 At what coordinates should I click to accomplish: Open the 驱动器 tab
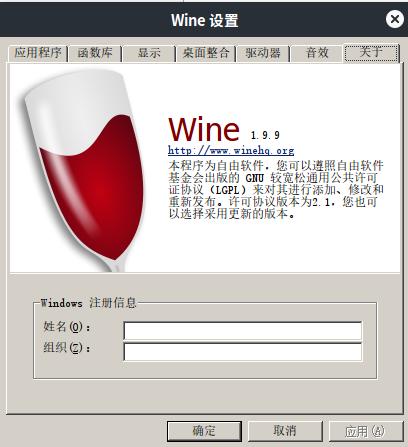(263, 53)
